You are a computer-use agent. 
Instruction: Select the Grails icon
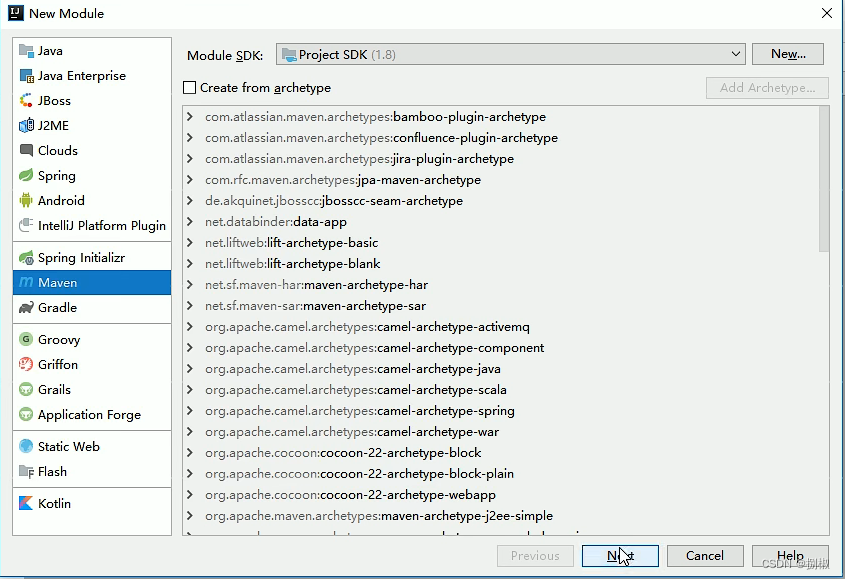click(x=26, y=389)
